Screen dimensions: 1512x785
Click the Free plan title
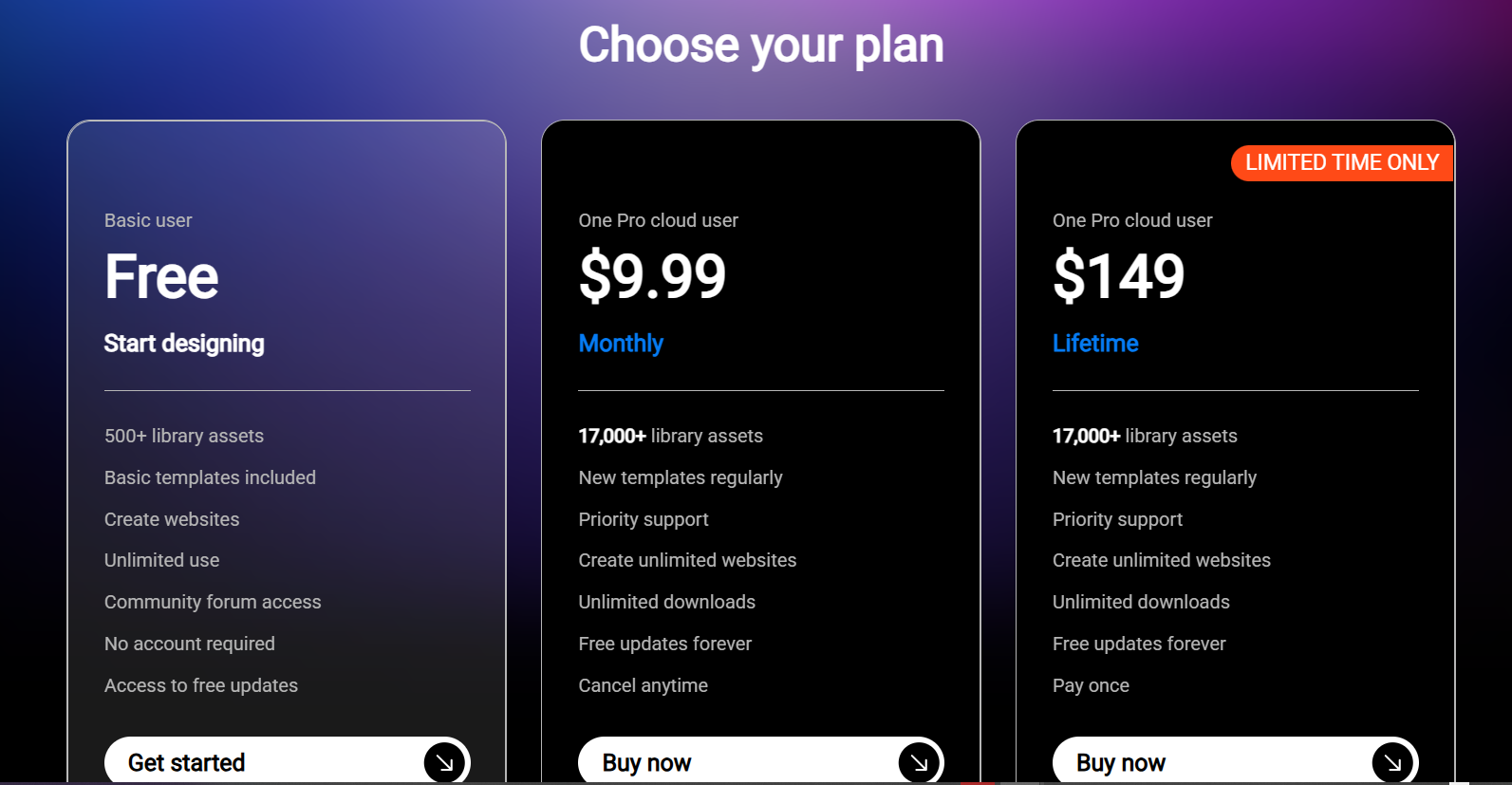[x=161, y=276]
